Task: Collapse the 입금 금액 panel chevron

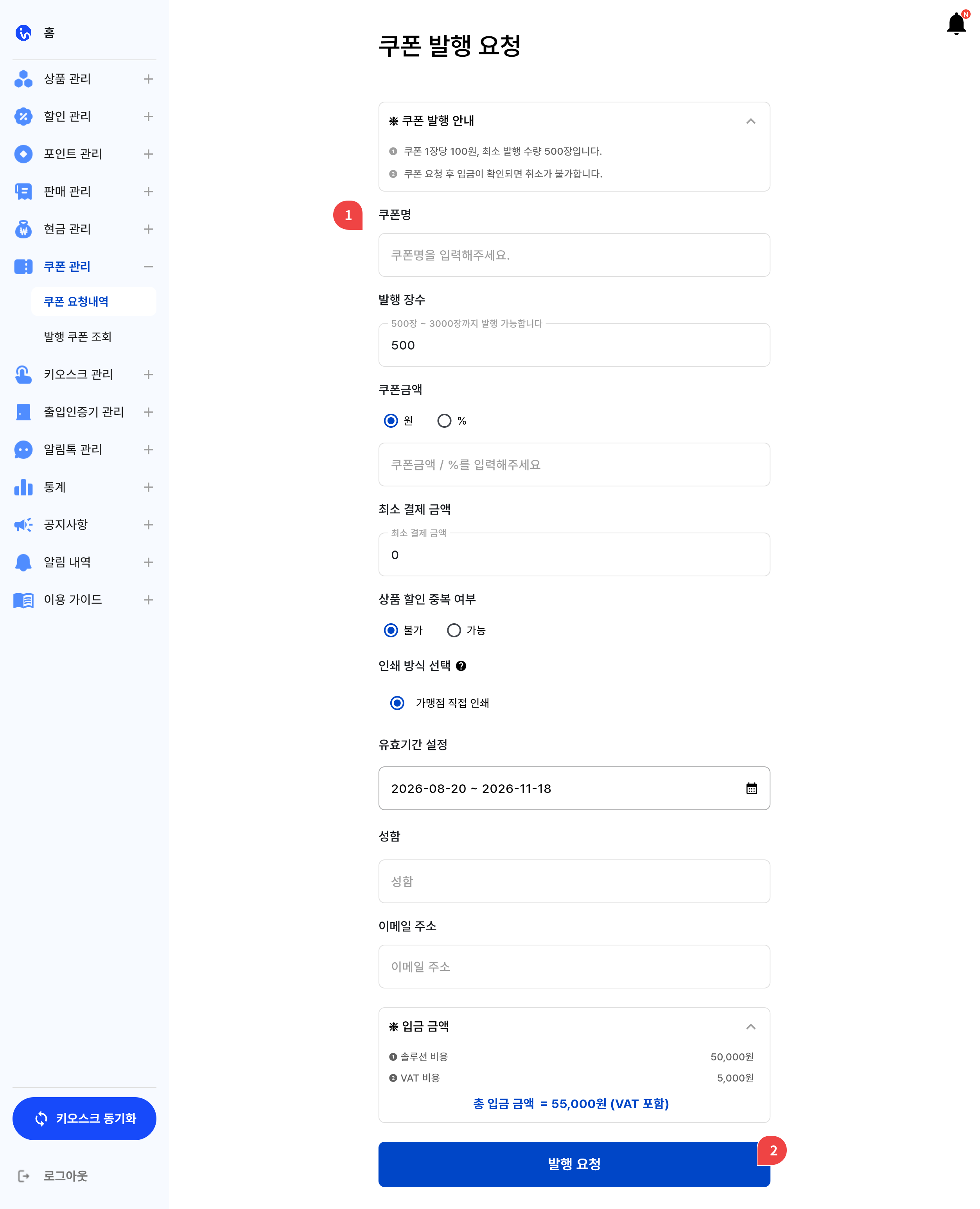Action: [751, 1027]
